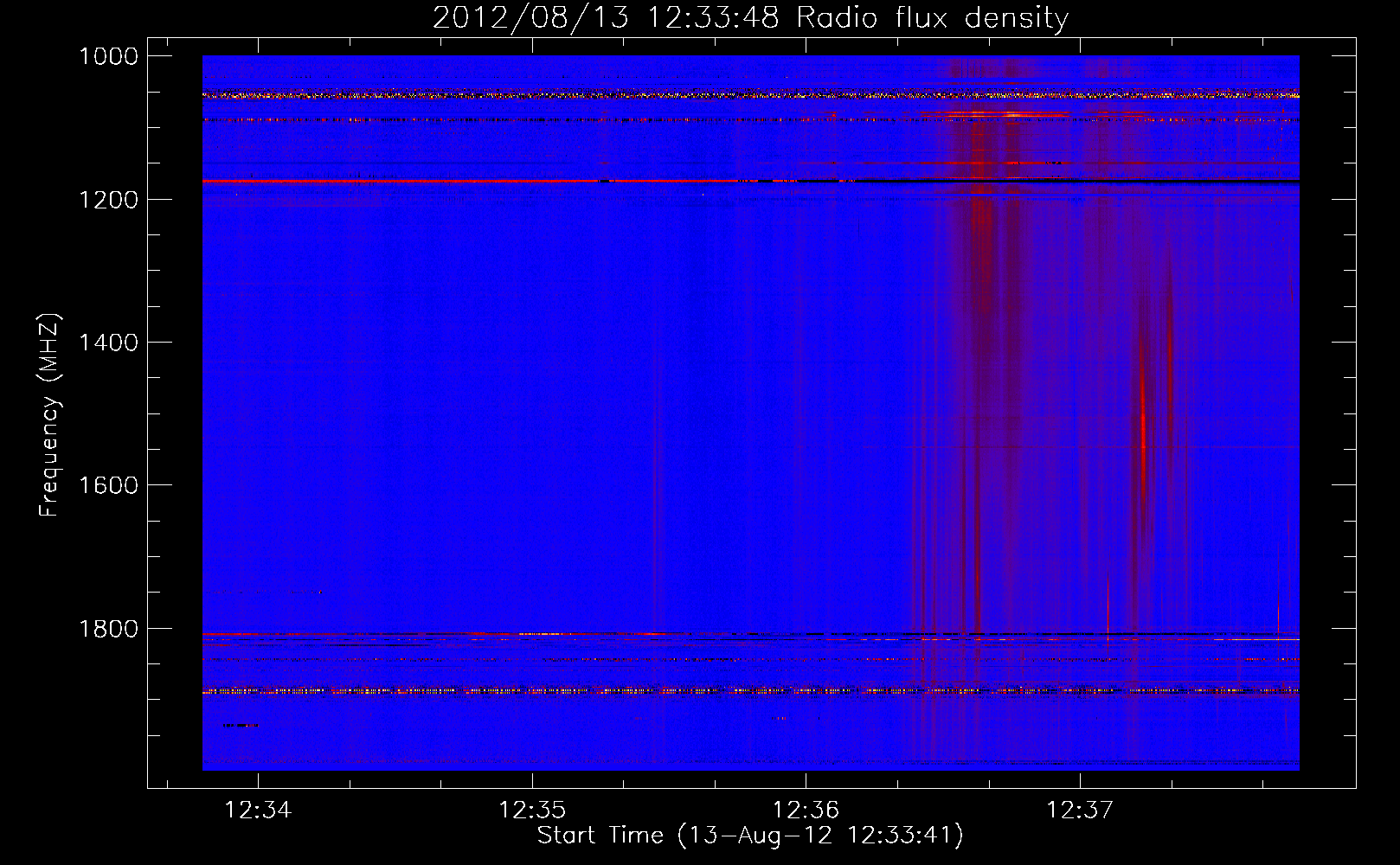
Task: Select the 1800 frequency tick label
Action: 108,629
